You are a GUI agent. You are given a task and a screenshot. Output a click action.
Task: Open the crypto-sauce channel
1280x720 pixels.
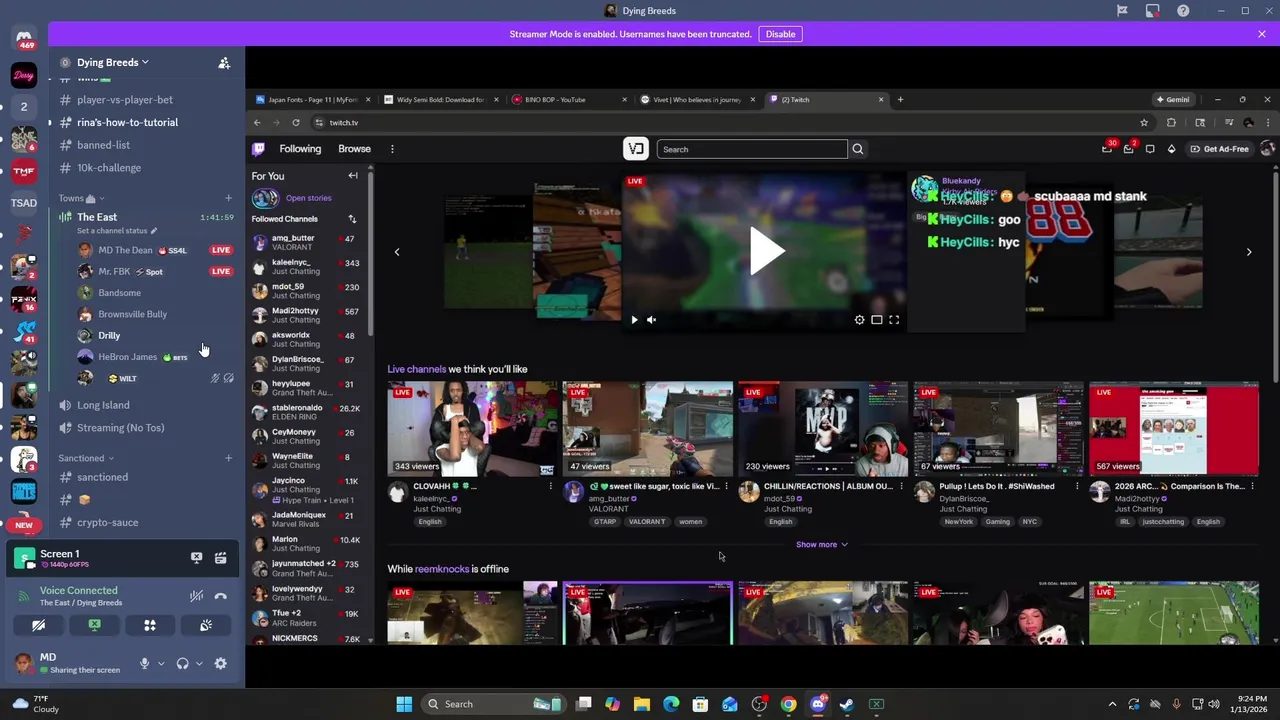107,522
